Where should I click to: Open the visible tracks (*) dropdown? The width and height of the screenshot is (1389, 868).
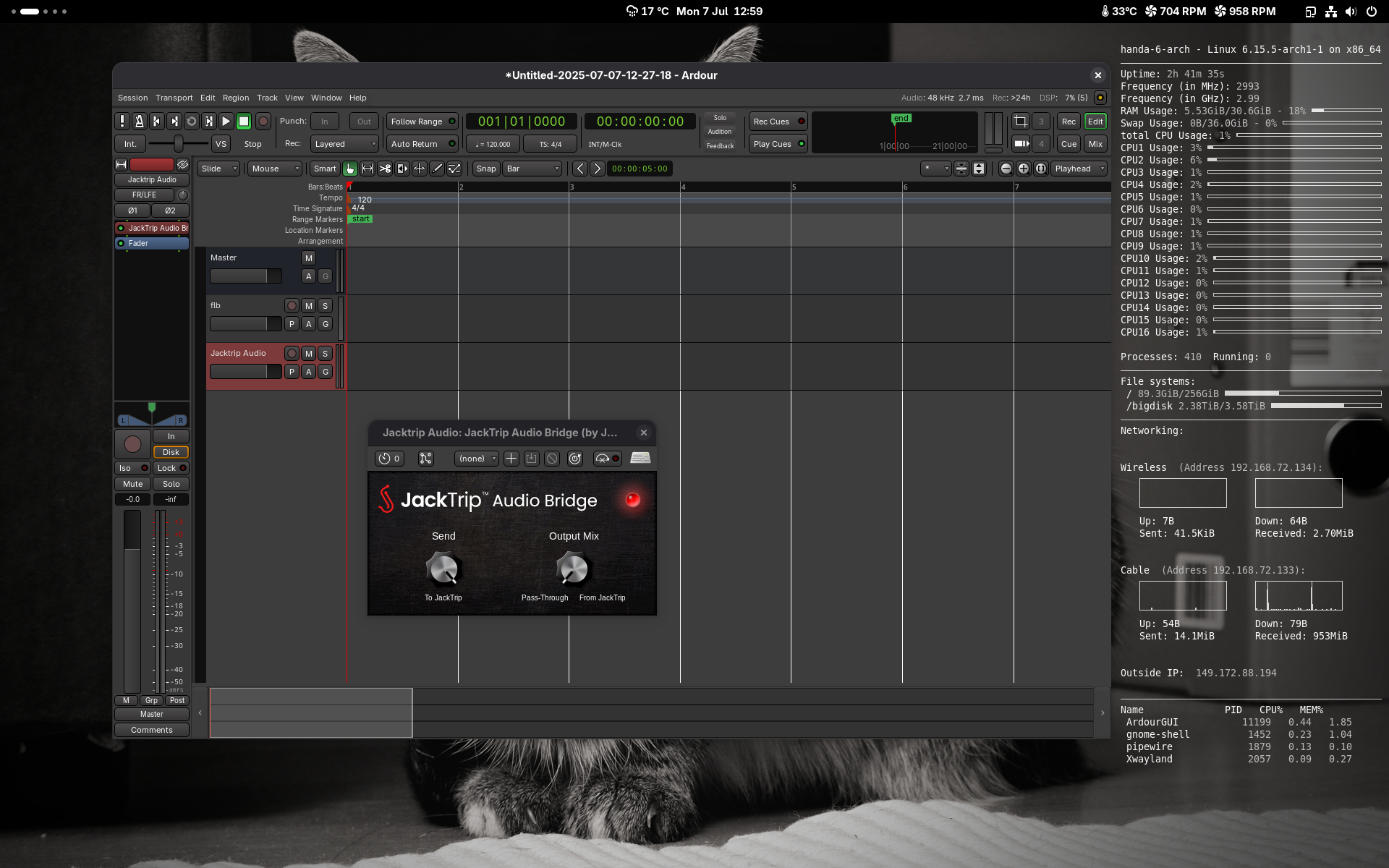click(936, 169)
